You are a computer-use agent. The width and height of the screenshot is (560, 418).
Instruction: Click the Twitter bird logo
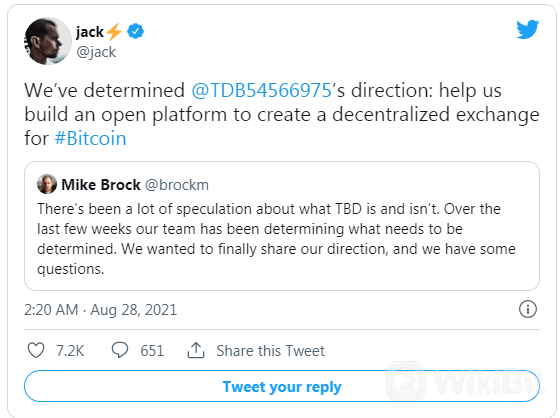(528, 29)
